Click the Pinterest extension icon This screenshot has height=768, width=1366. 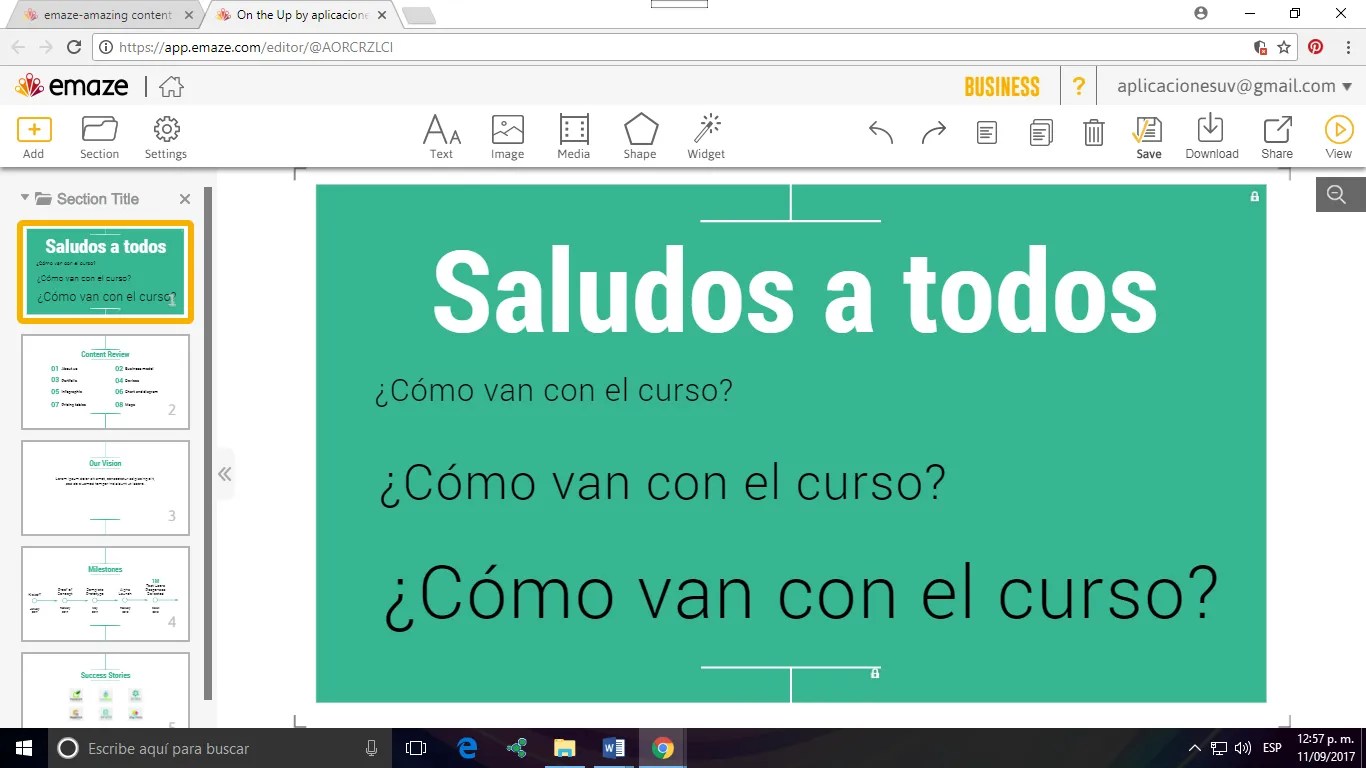click(1316, 47)
